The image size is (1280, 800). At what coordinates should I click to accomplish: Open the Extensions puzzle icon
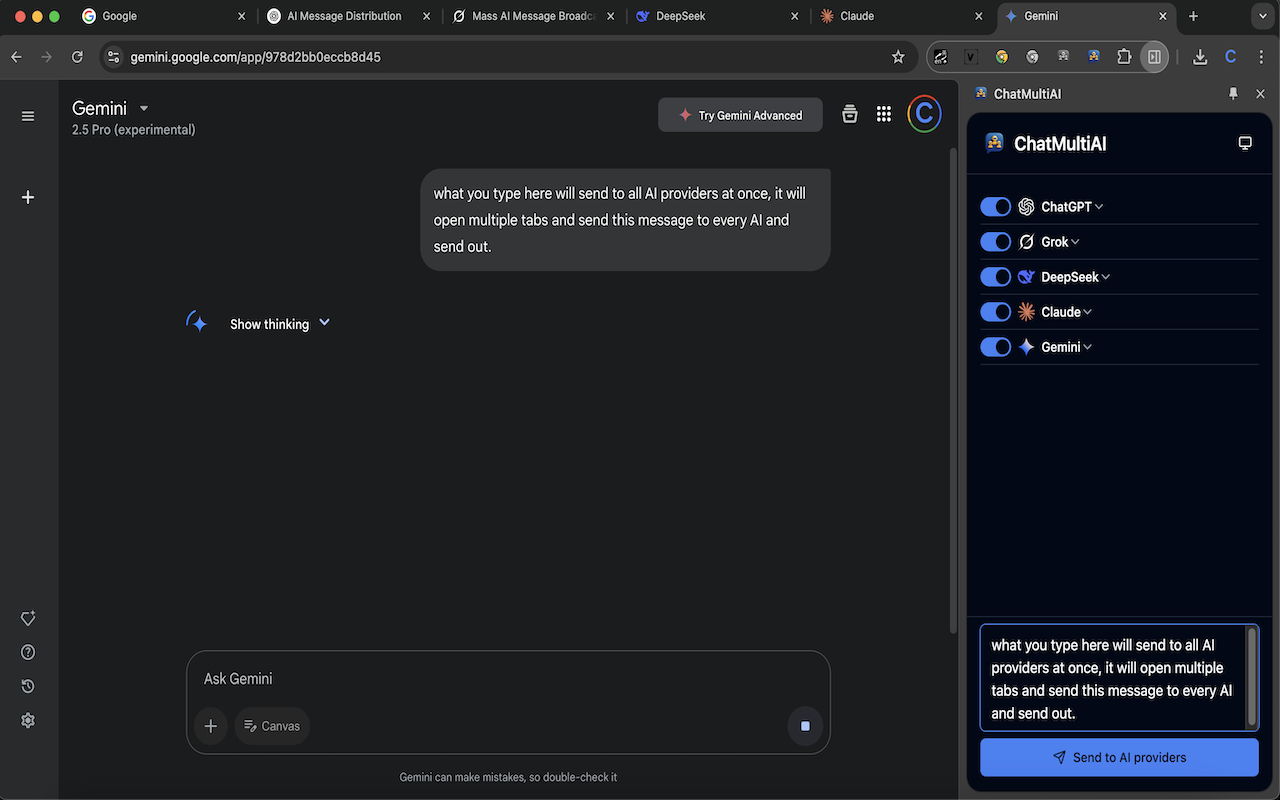pos(1124,57)
